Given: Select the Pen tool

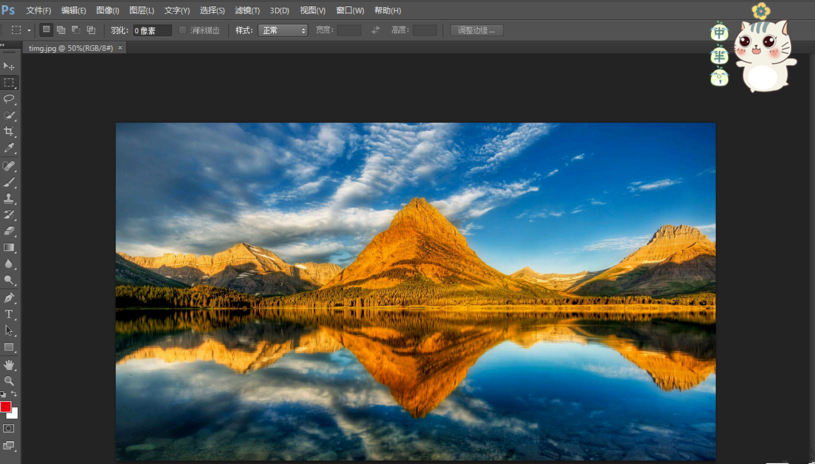Looking at the screenshot, I should [x=9, y=298].
